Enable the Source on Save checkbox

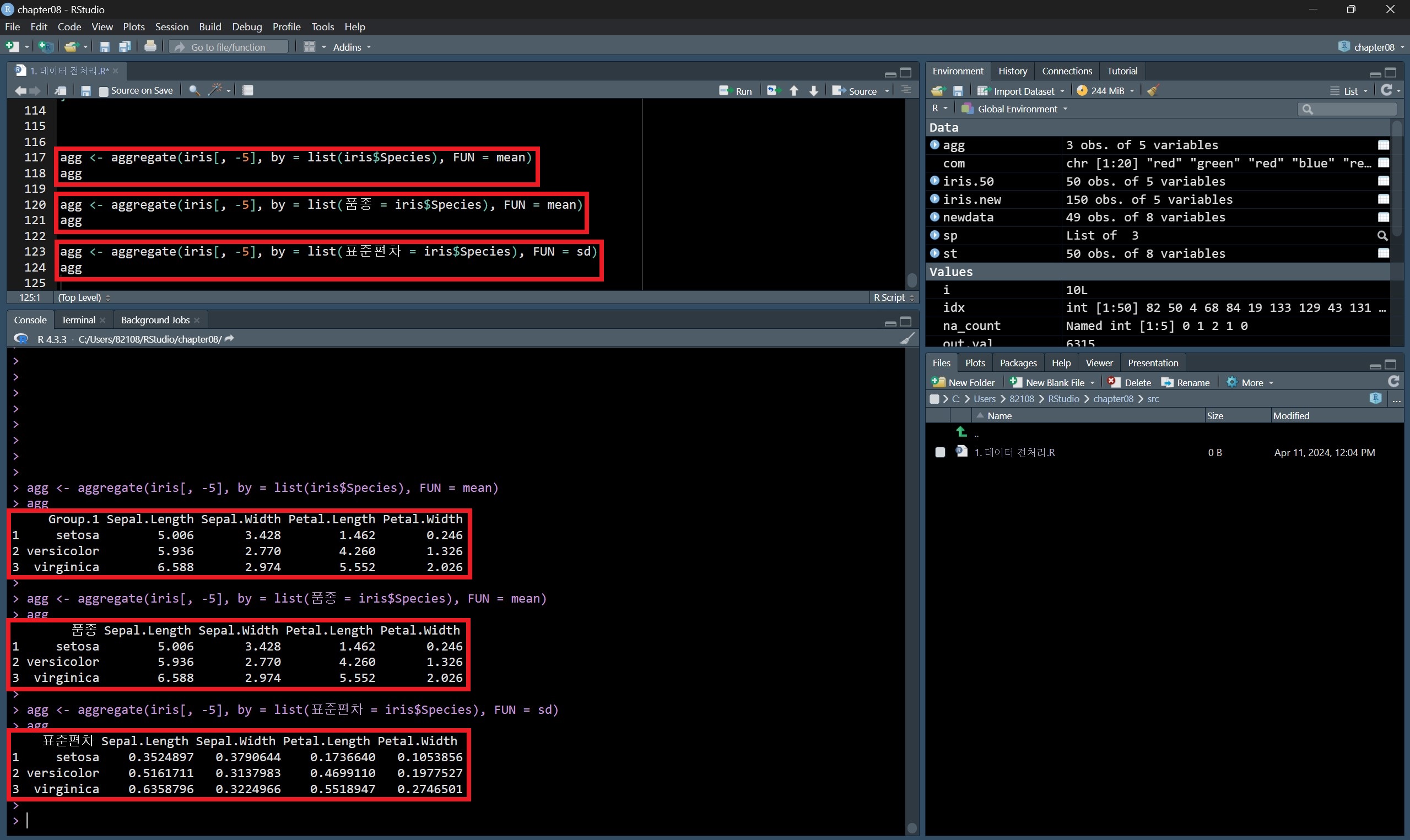pos(104,91)
